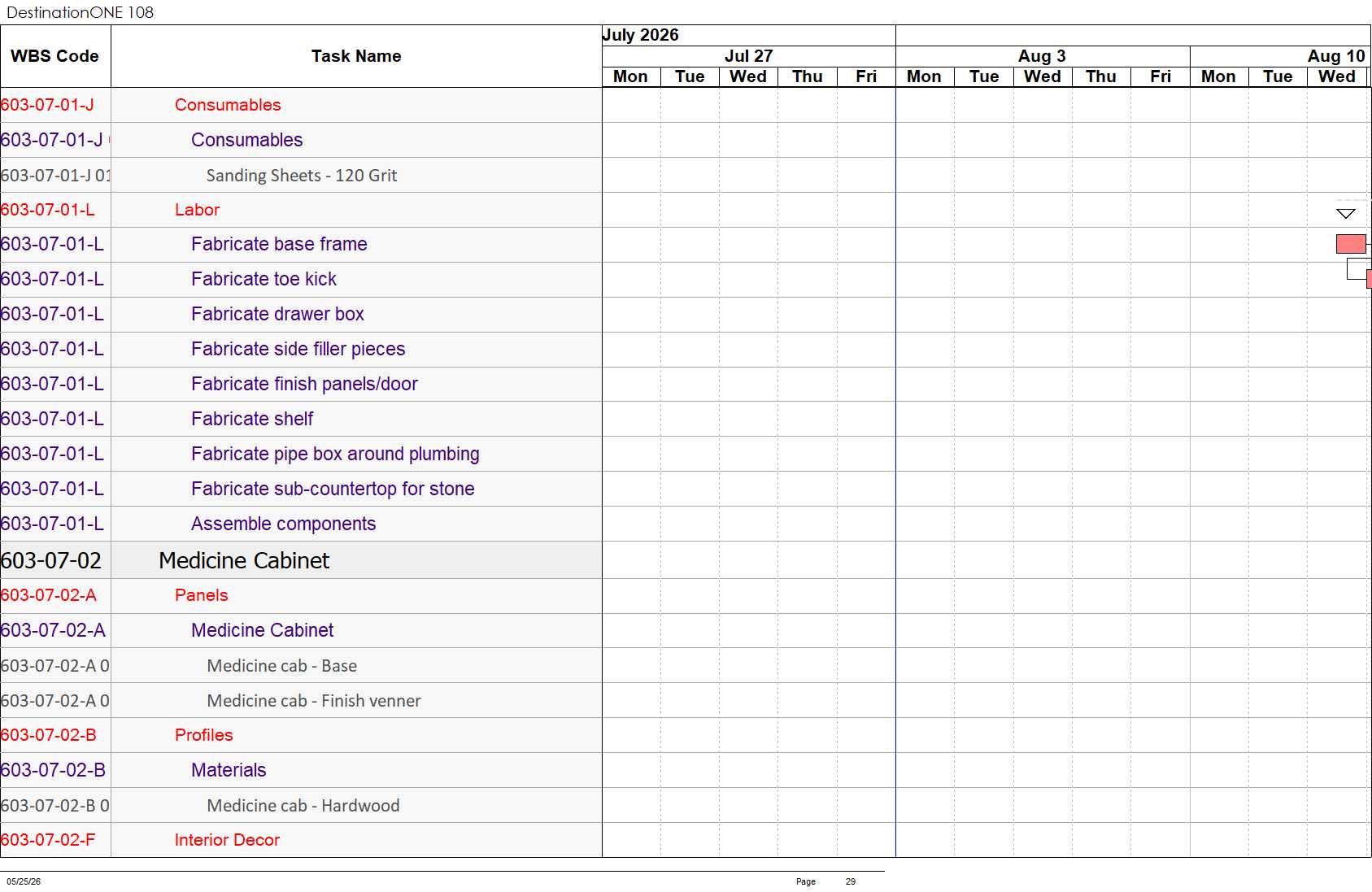Select Medicine cab - Finish venner item

click(x=314, y=701)
